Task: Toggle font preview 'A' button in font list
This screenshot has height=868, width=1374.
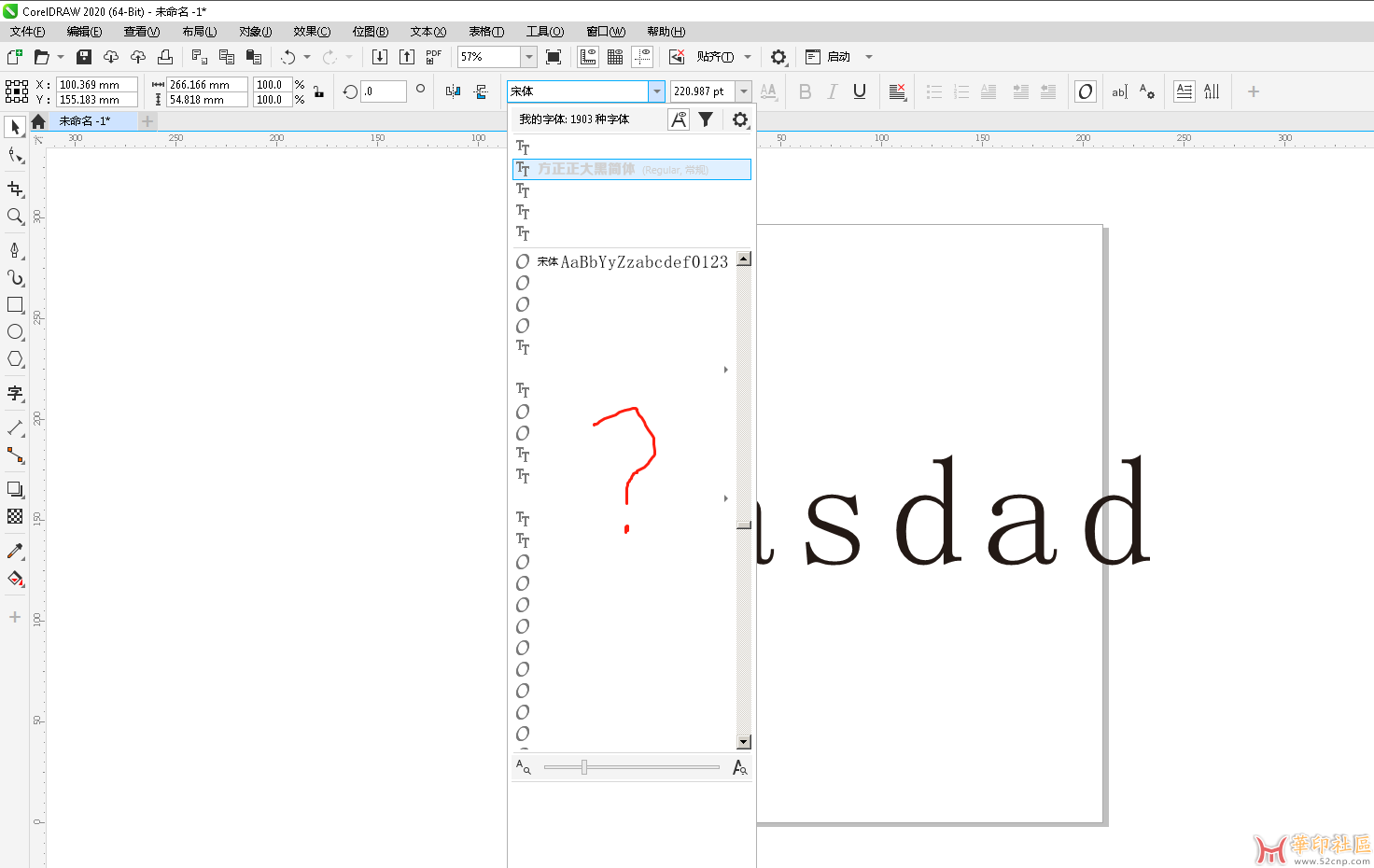Action: [679, 119]
